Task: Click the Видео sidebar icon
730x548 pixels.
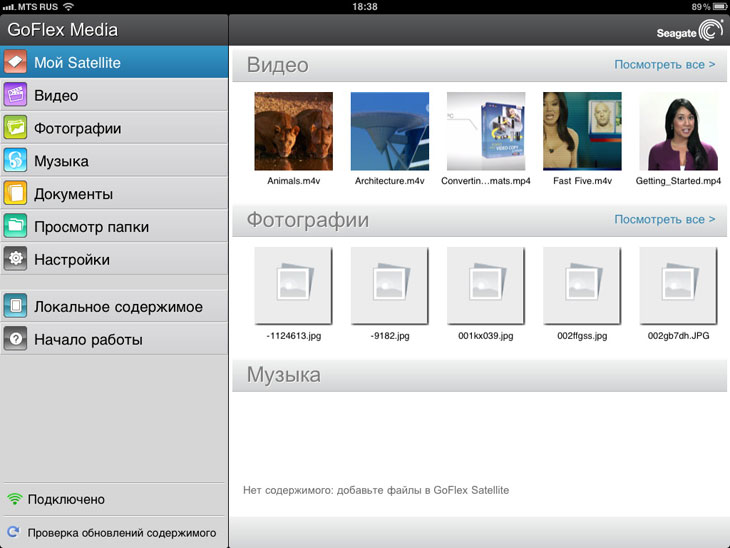Action: coord(16,95)
